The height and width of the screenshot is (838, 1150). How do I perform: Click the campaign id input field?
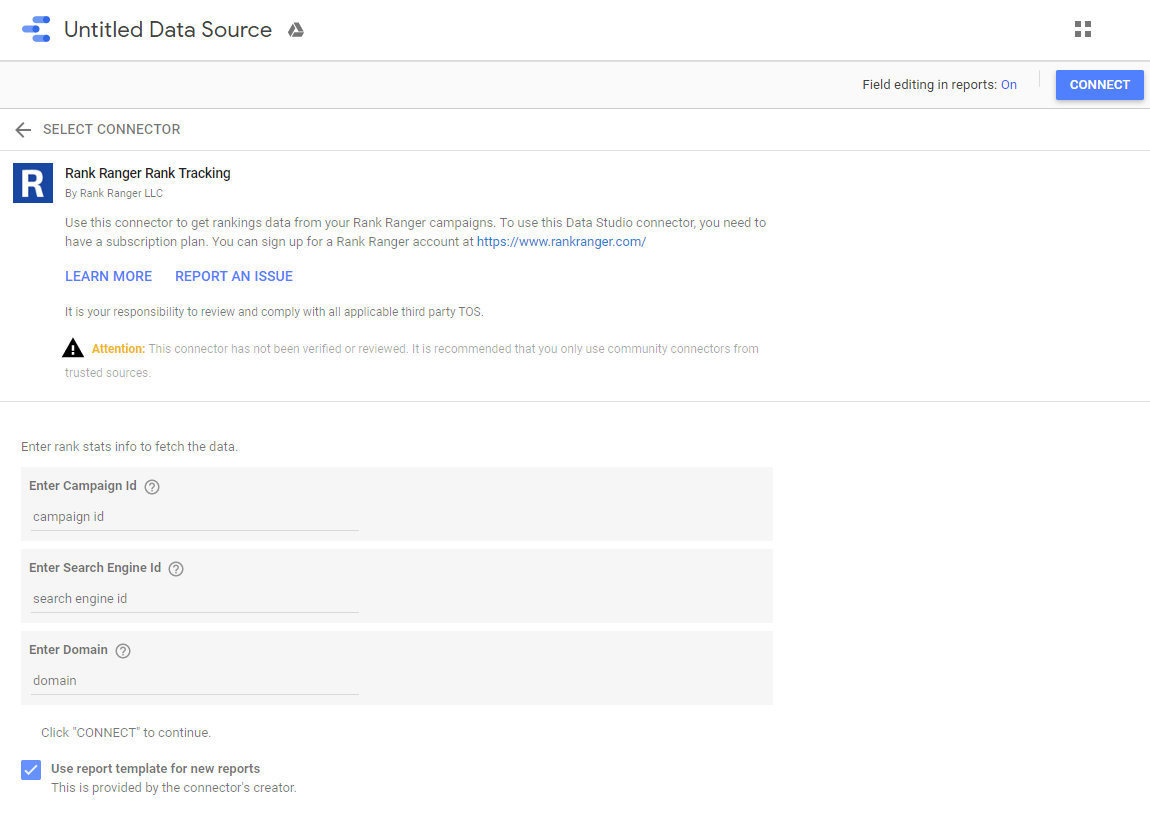[194, 517]
